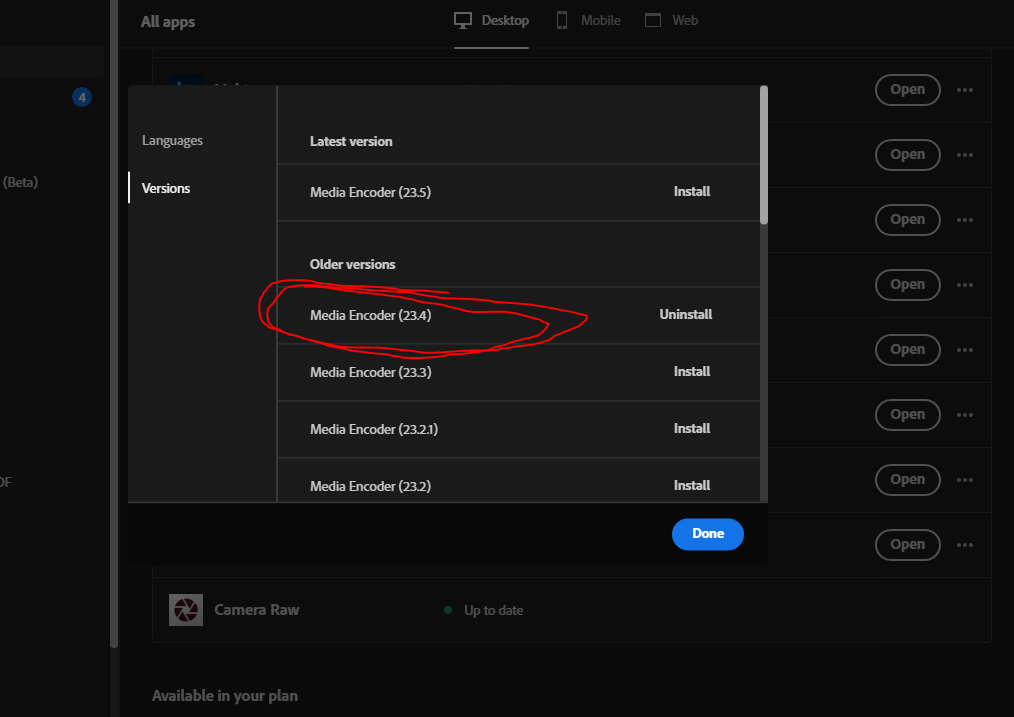Click the Done button
The height and width of the screenshot is (717, 1014).
coord(707,534)
